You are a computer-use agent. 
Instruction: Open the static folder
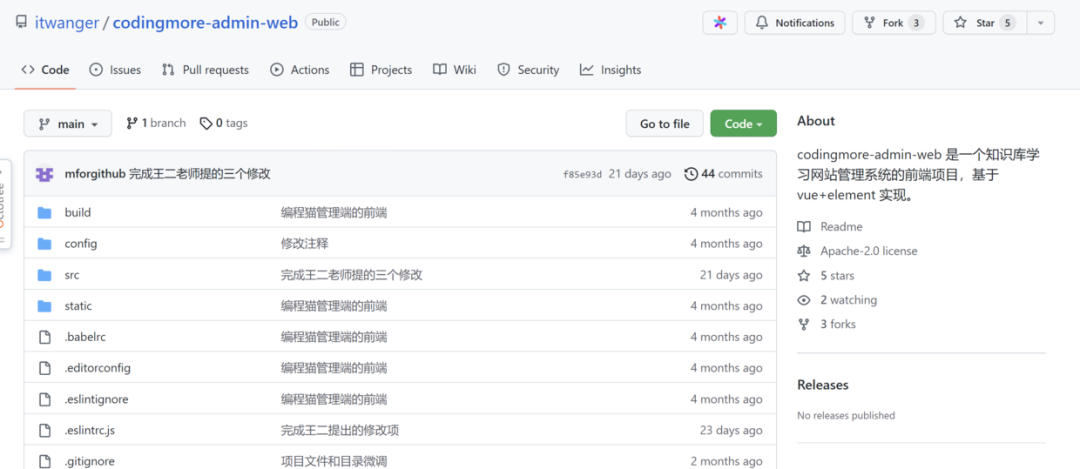(79, 306)
